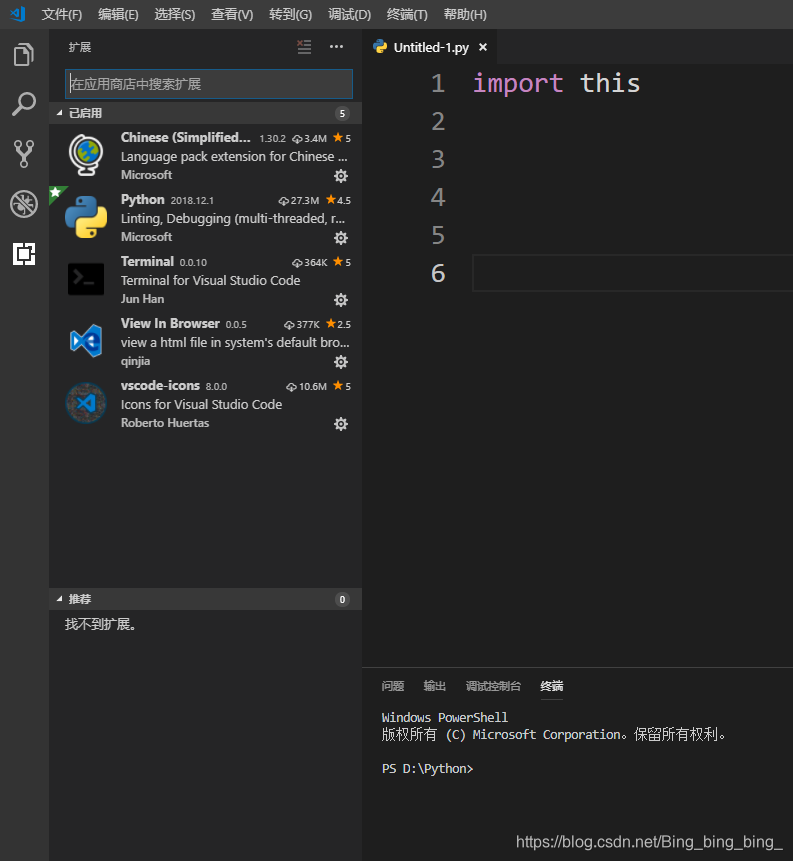Place cursor on 'this' in line 1
Image resolution: width=793 pixels, height=861 pixels.
point(610,83)
